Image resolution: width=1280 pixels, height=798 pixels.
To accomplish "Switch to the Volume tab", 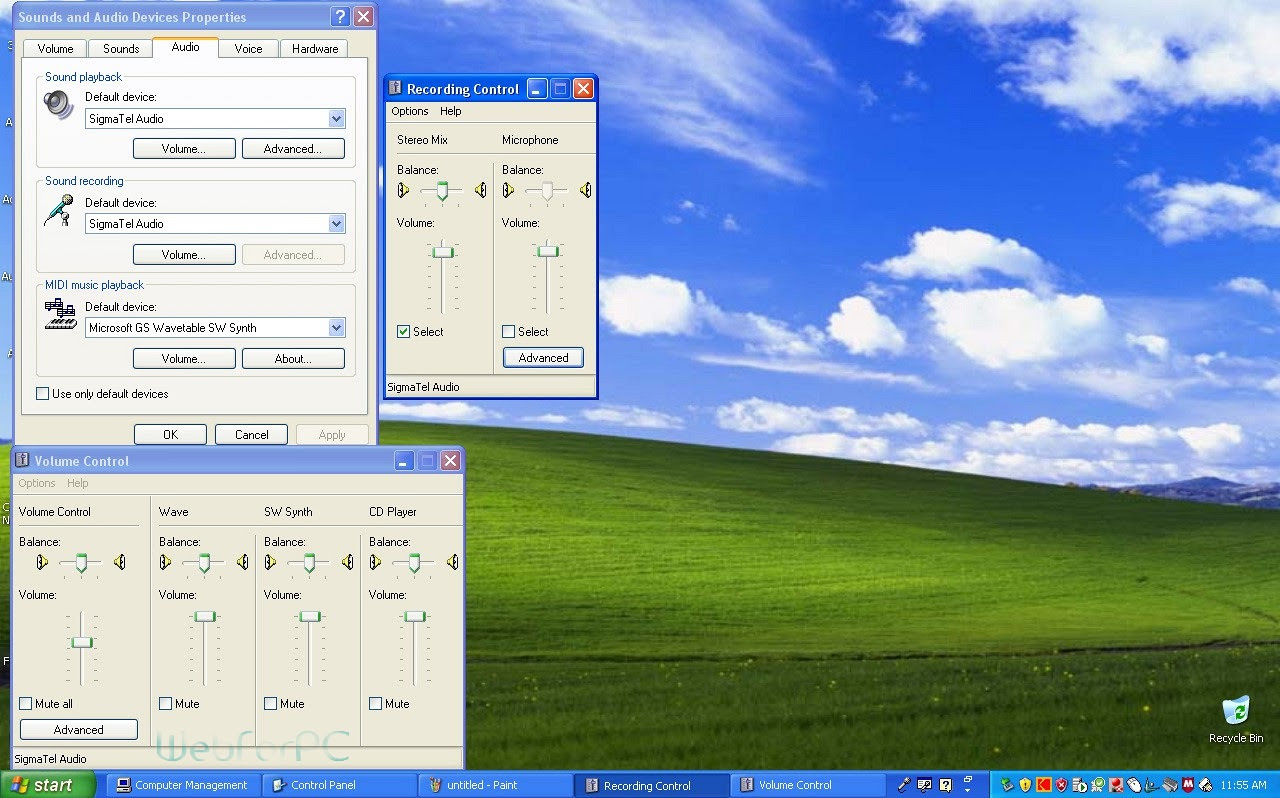I will (55, 49).
